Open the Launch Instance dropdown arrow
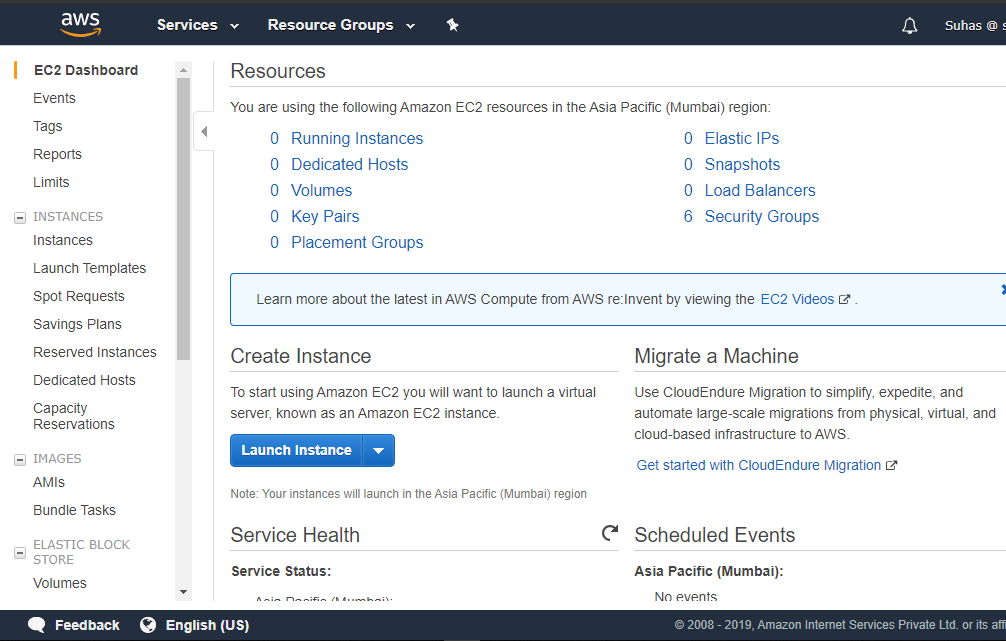Screen dimensions: 1006x641 click(378, 450)
